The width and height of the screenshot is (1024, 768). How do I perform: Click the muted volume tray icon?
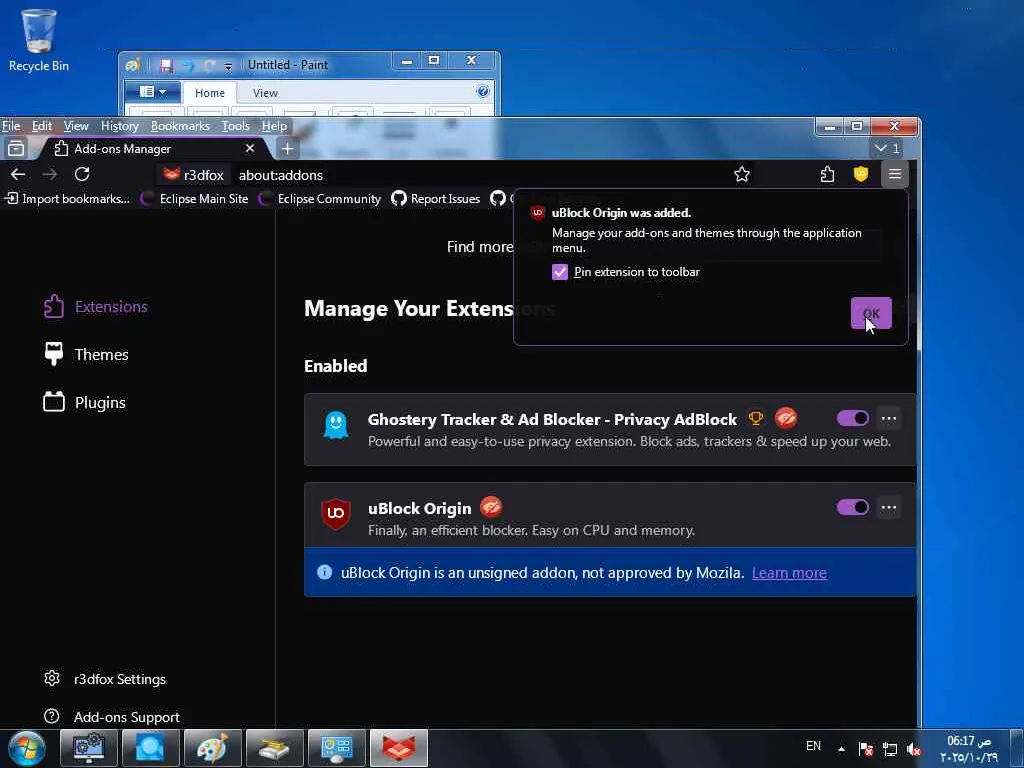coord(914,749)
